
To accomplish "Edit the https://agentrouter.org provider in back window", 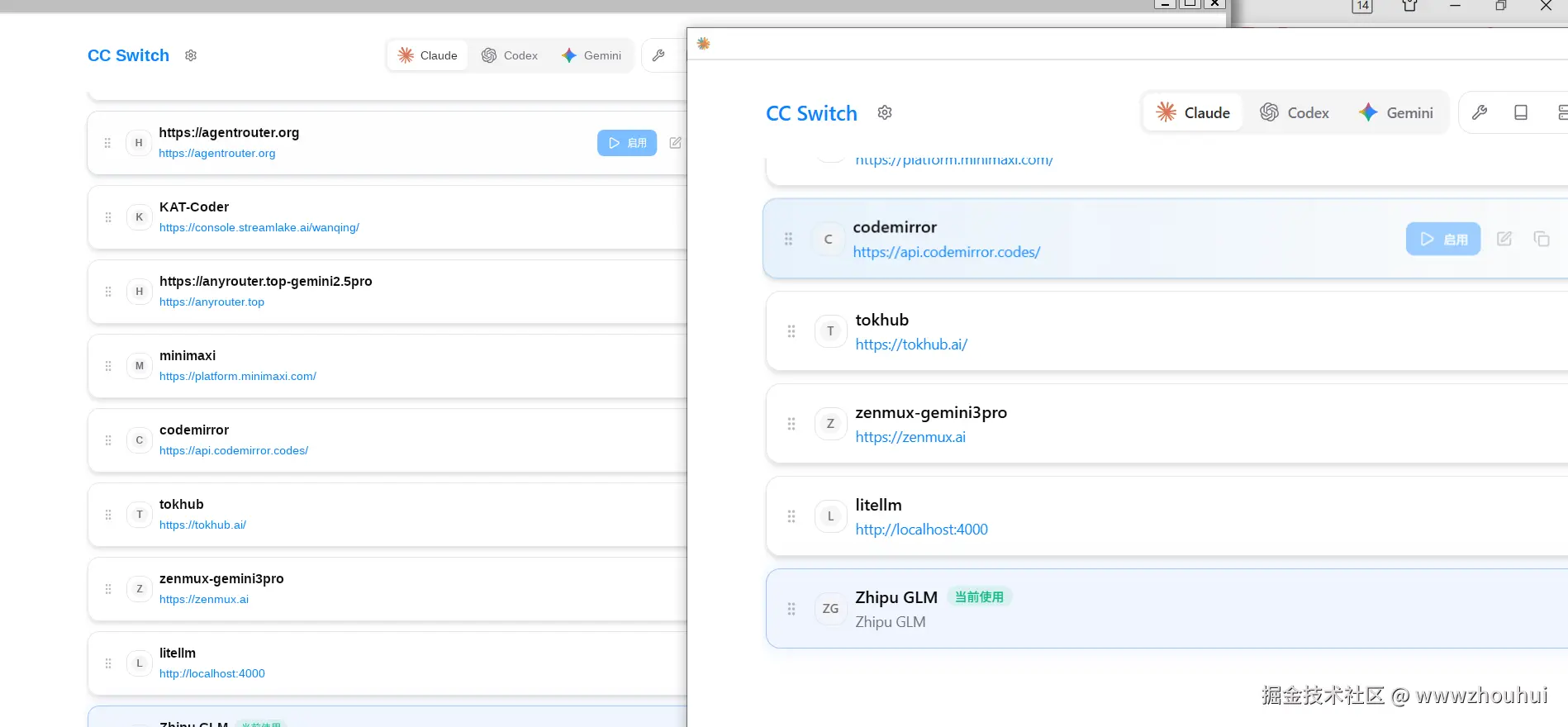I will point(676,143).
